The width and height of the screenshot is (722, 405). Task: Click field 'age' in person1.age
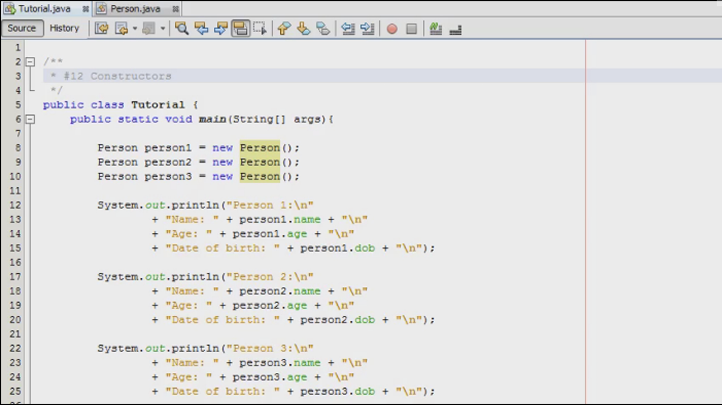coord(297,234)
